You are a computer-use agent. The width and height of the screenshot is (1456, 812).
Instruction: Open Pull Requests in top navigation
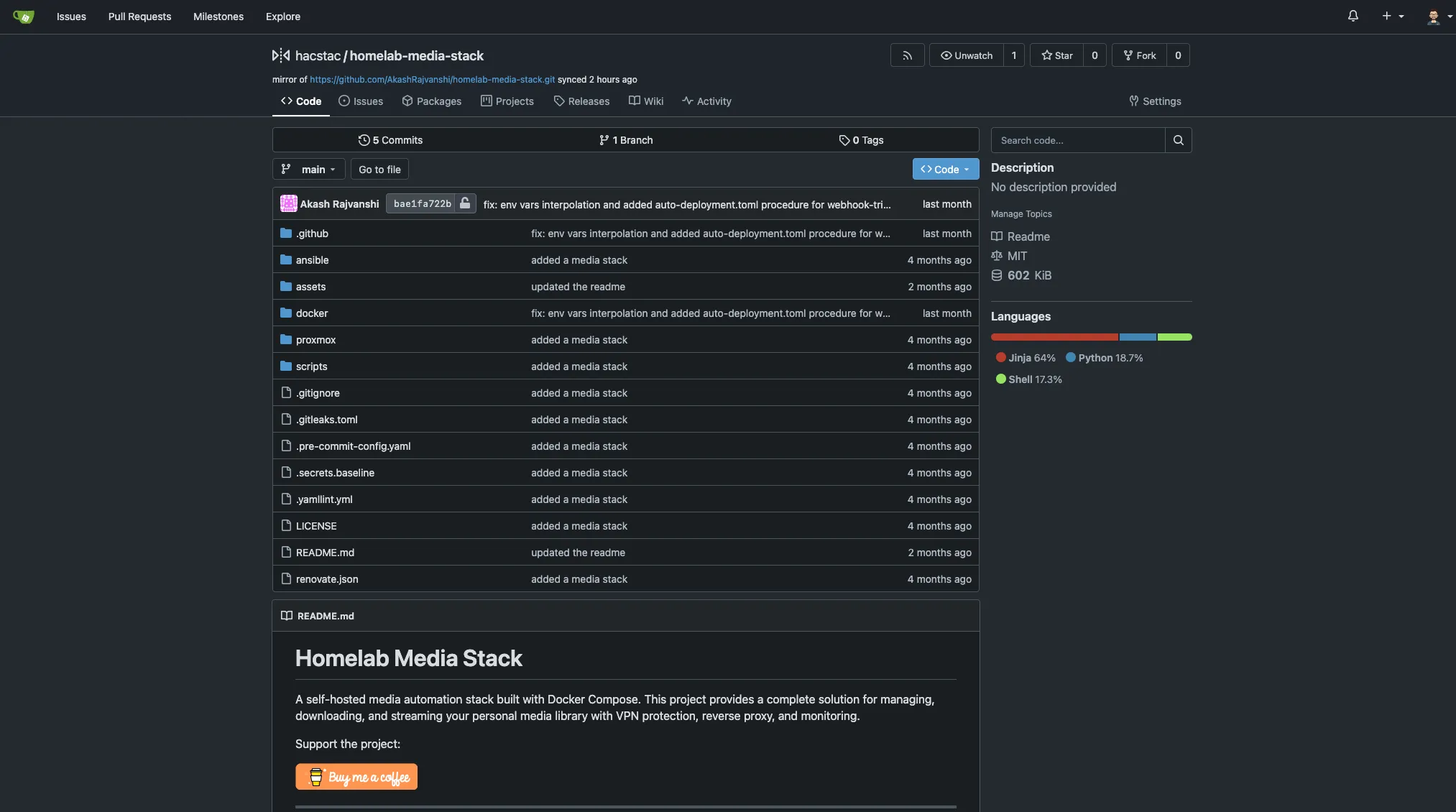139,17
